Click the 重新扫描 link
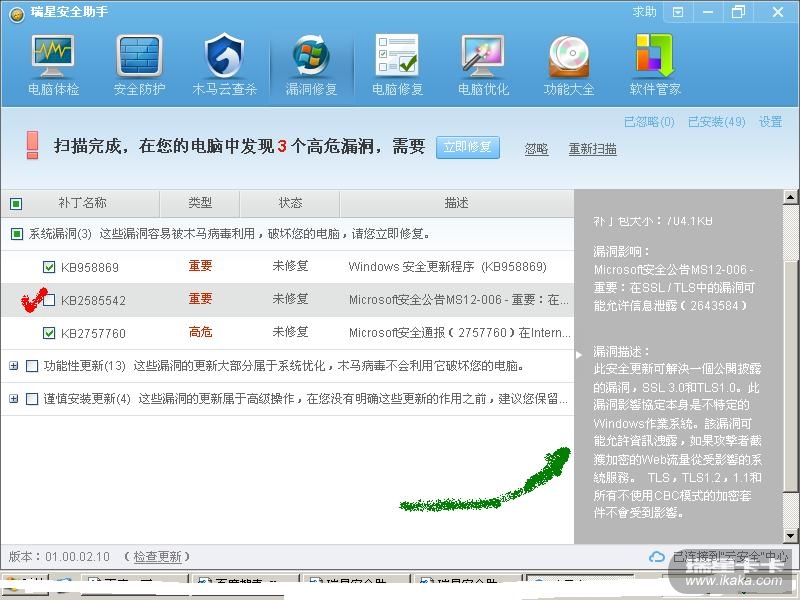This screenshot has width=800, height=600. coord(593,149)
